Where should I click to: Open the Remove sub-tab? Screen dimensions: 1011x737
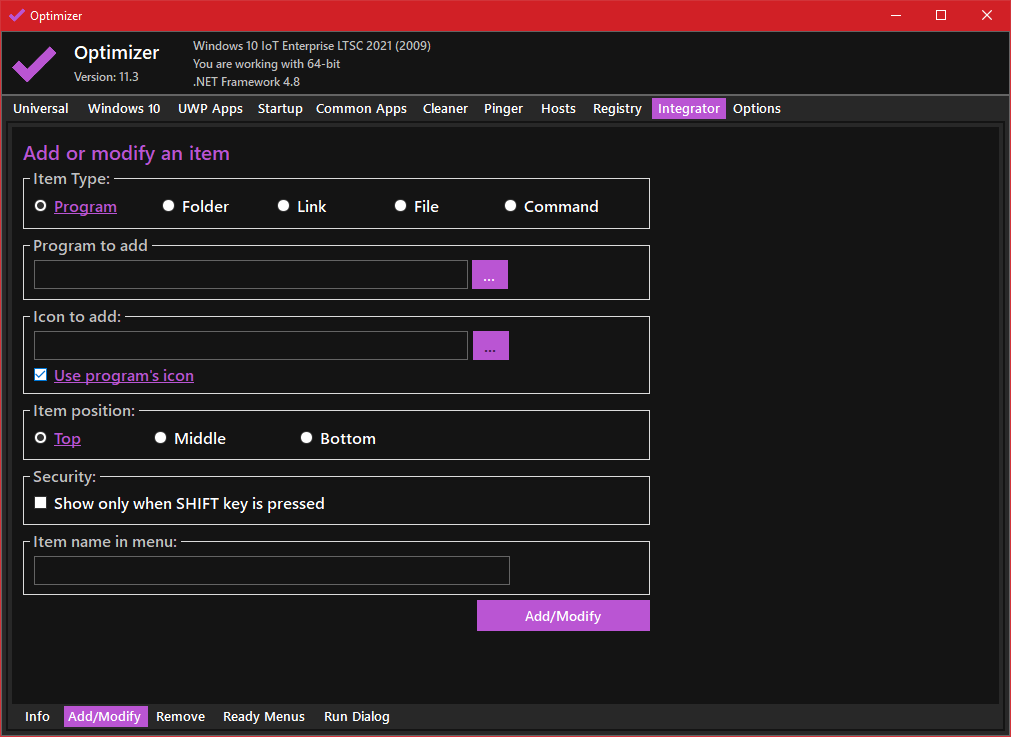180,717
